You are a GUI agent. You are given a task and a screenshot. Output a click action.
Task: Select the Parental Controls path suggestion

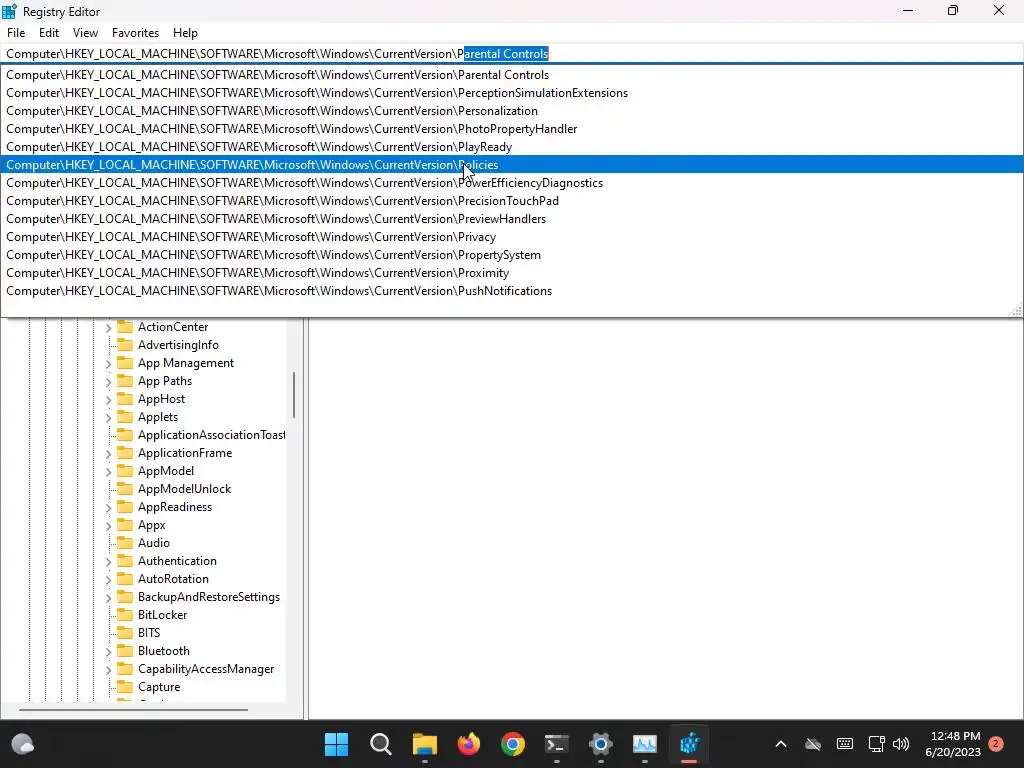(512, 74)
